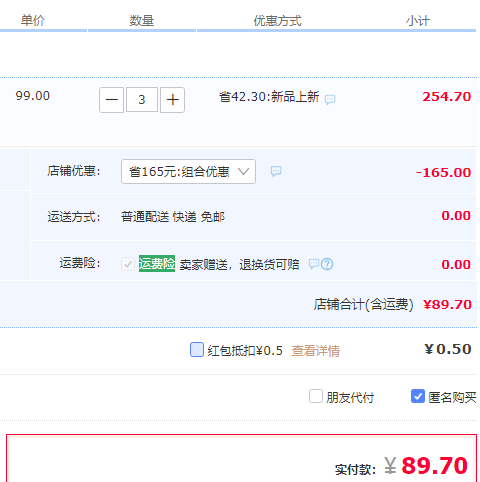Click the chevron arrow in 组合优惠 dropdown

[244, 172]
